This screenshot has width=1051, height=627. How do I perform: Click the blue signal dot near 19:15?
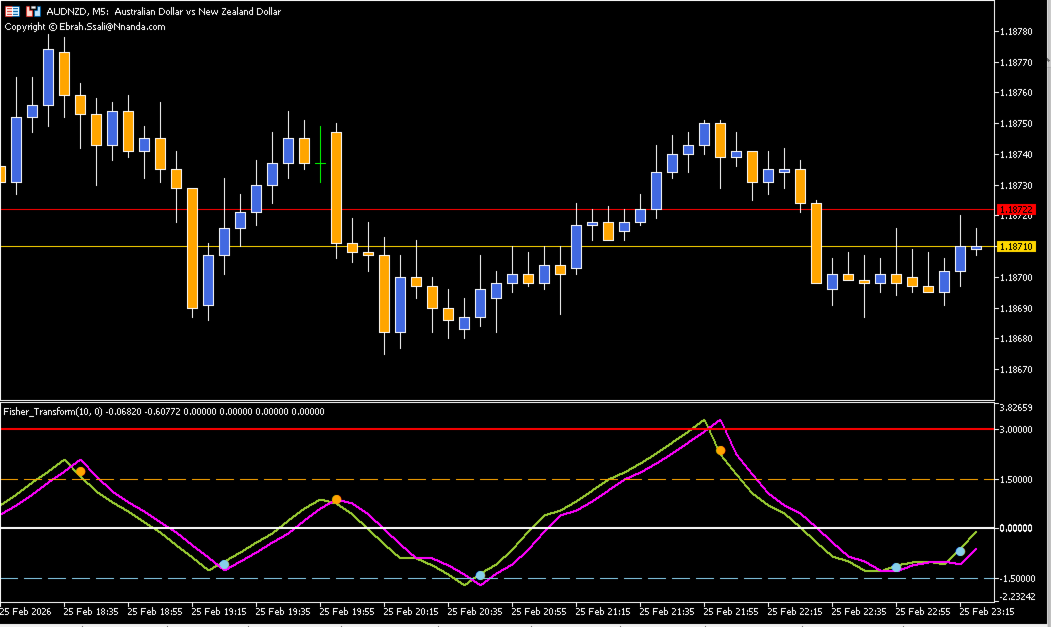point(225,565)
